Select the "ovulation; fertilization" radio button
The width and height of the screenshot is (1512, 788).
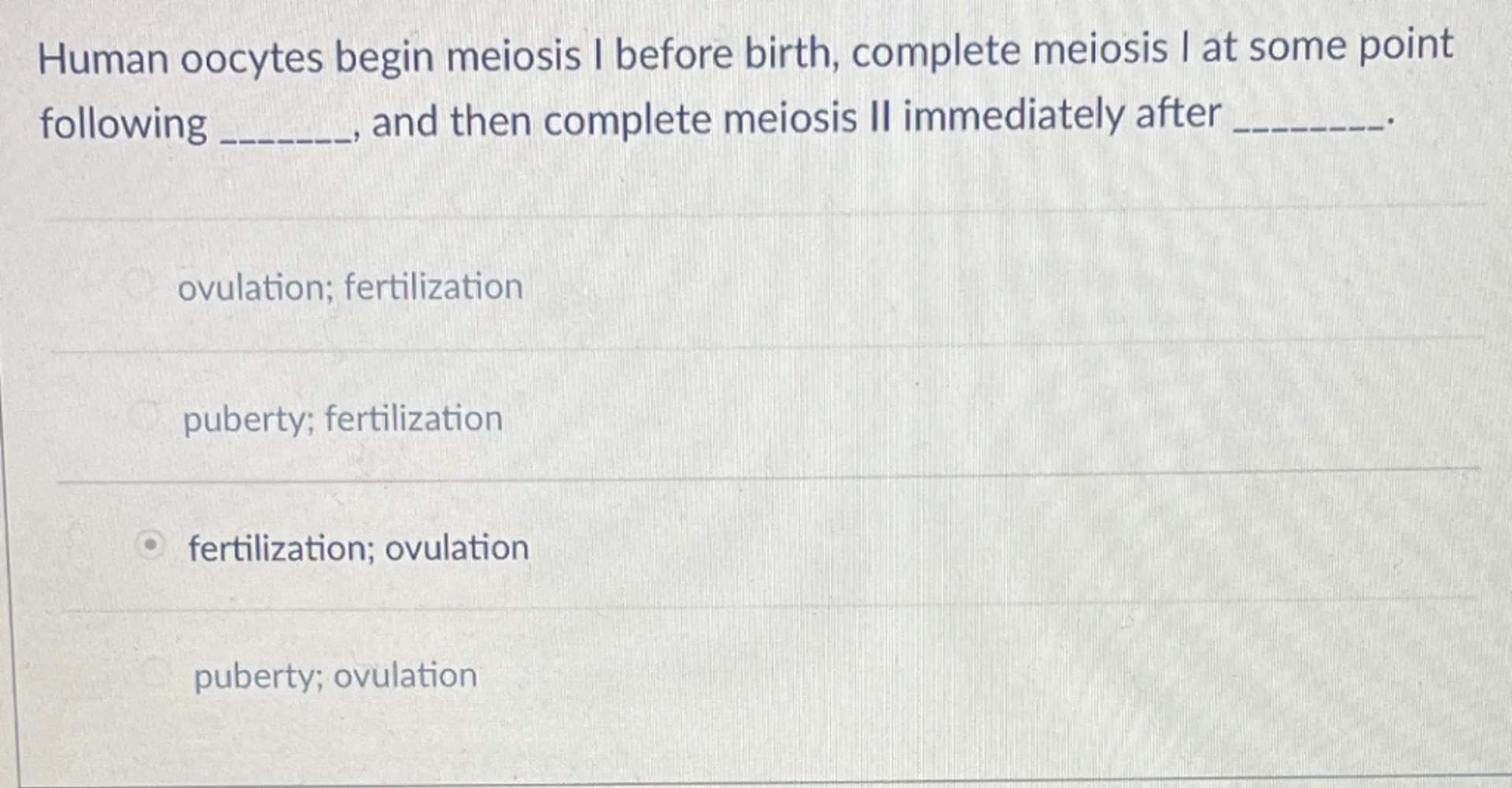pos(140,284)
